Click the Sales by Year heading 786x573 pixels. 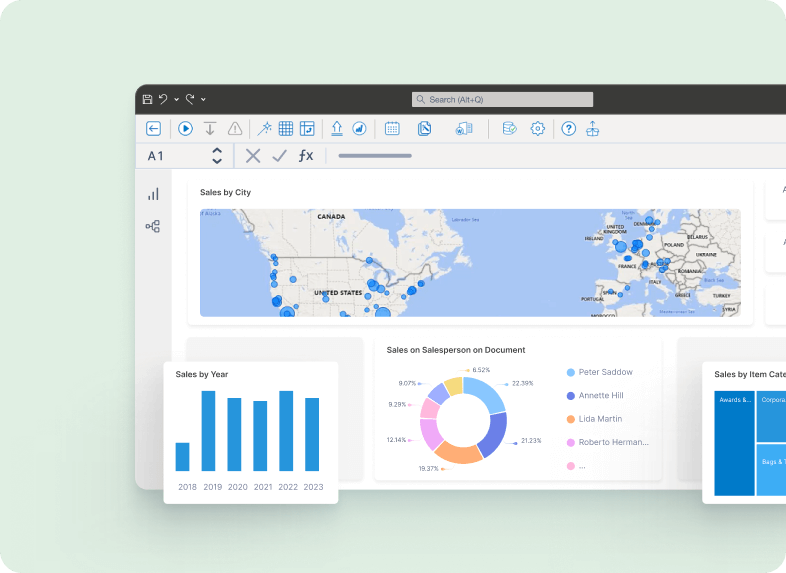(202, 374)
